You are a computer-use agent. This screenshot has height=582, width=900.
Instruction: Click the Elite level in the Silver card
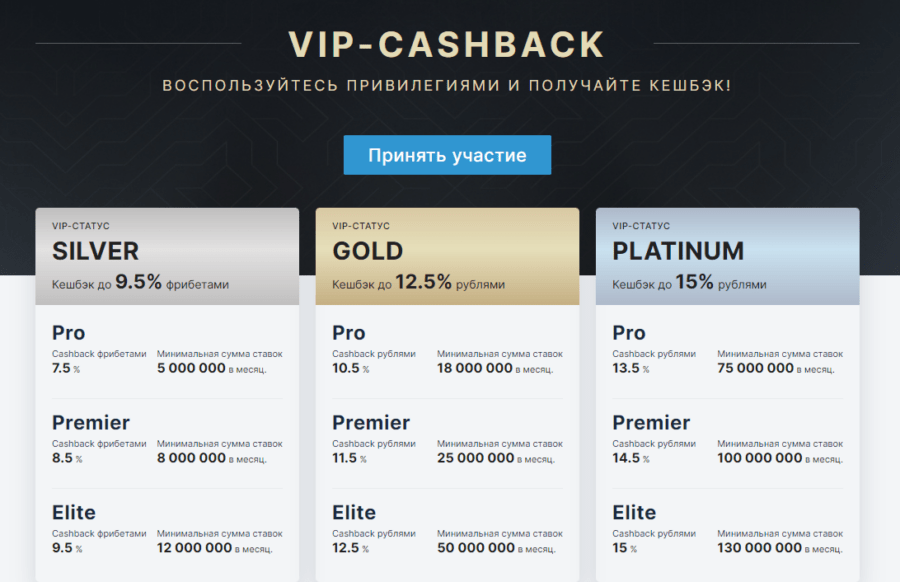pos(74,513)
